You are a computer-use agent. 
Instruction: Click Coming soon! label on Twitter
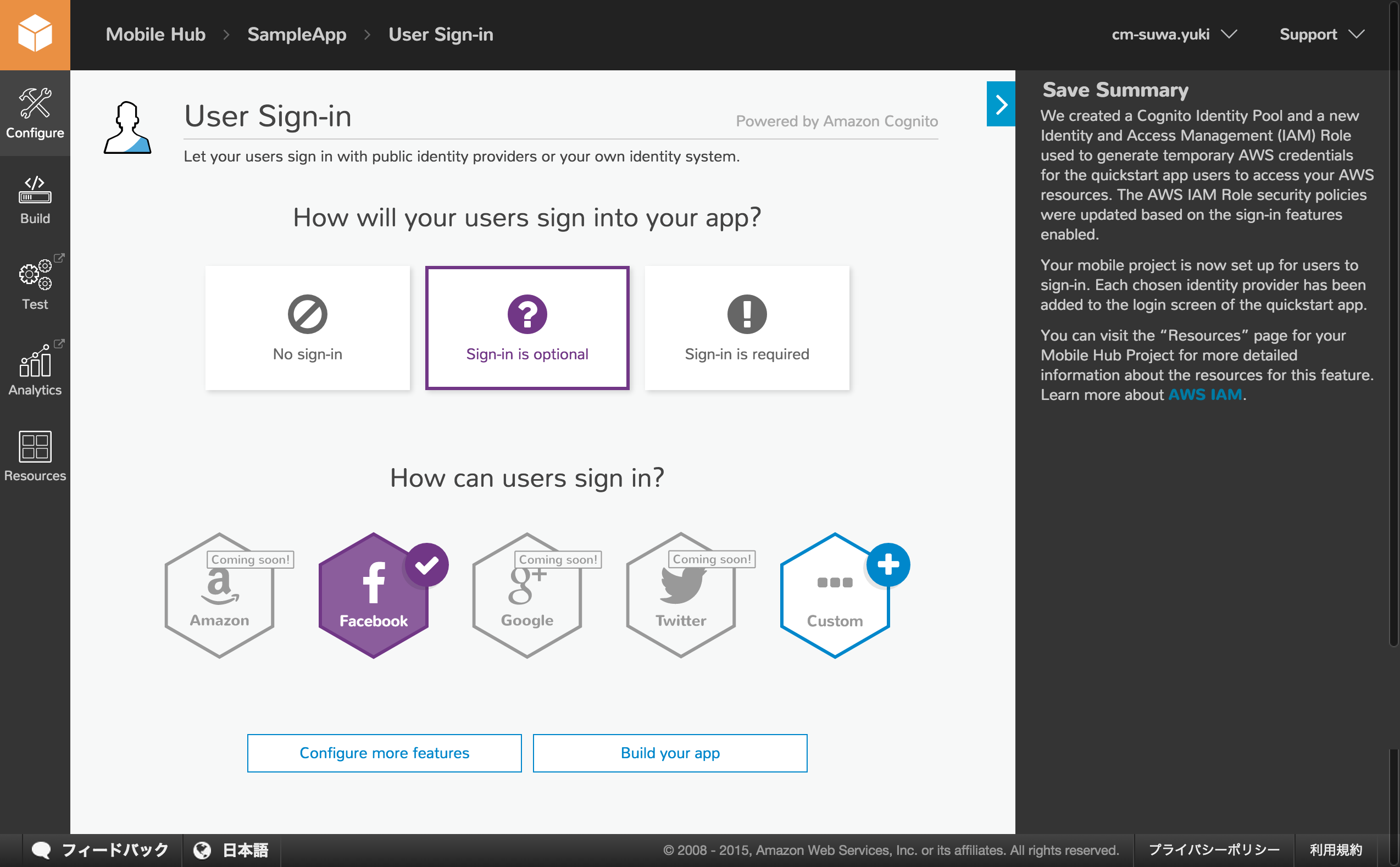(712, 559)
